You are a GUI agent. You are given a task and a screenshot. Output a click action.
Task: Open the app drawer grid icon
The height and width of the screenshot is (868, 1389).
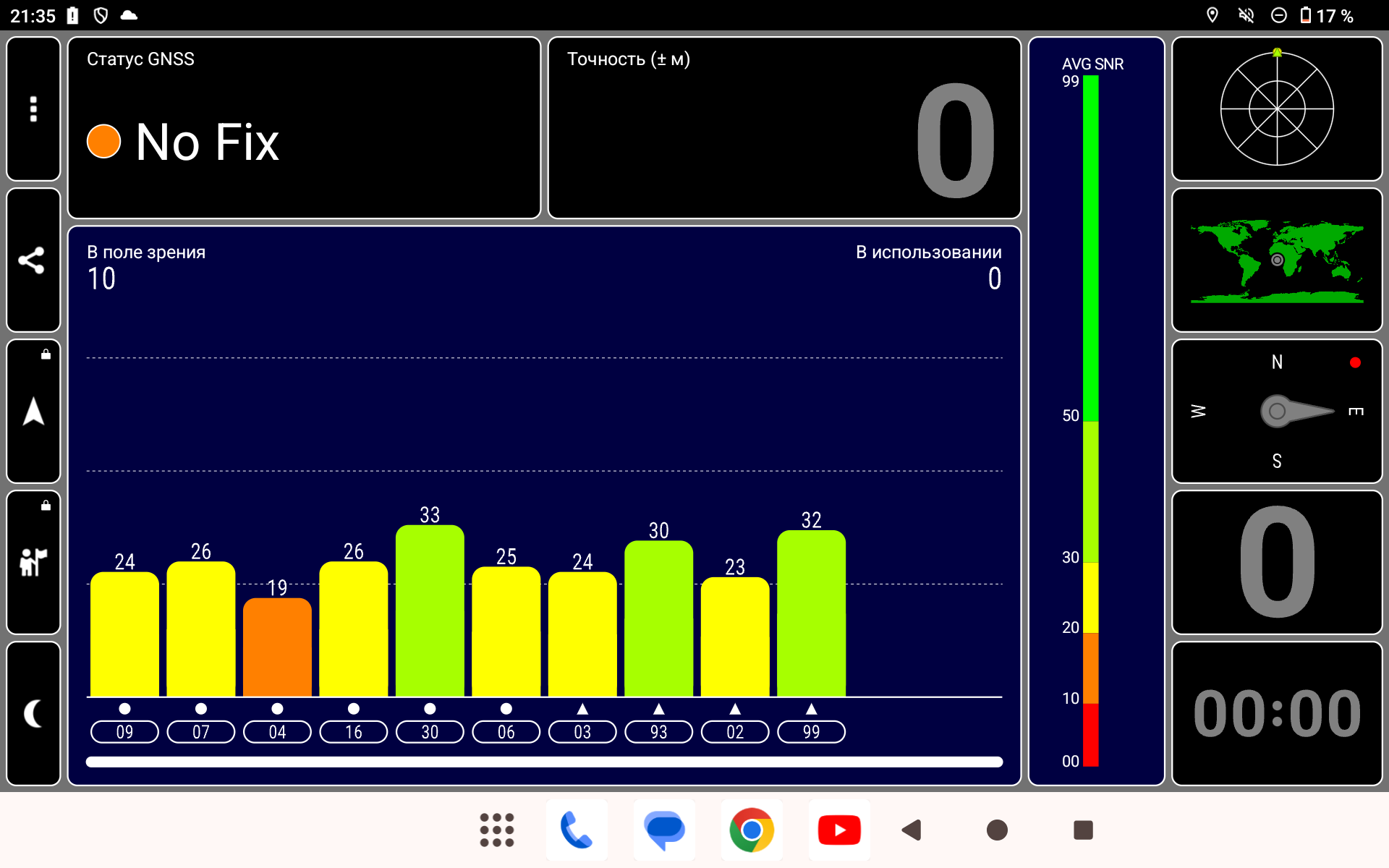pyautogui.click(x=497, y=830)
